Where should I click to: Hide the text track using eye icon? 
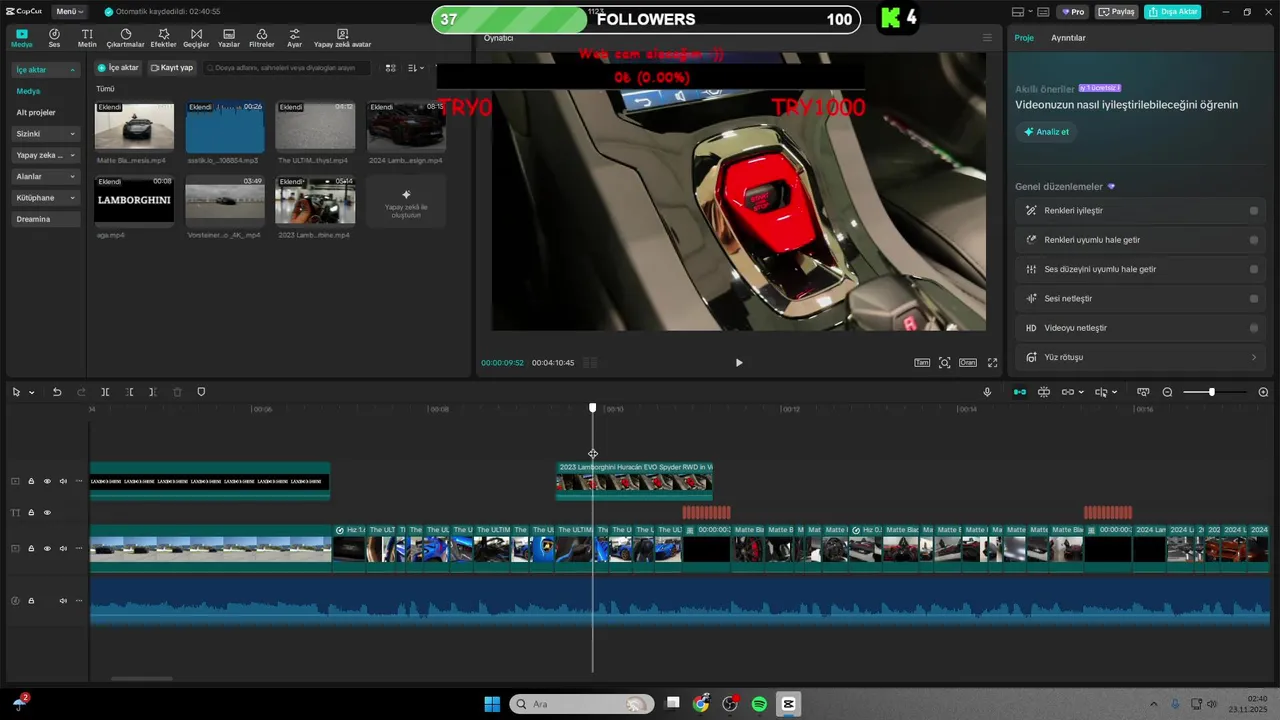[x=47, y=513]
